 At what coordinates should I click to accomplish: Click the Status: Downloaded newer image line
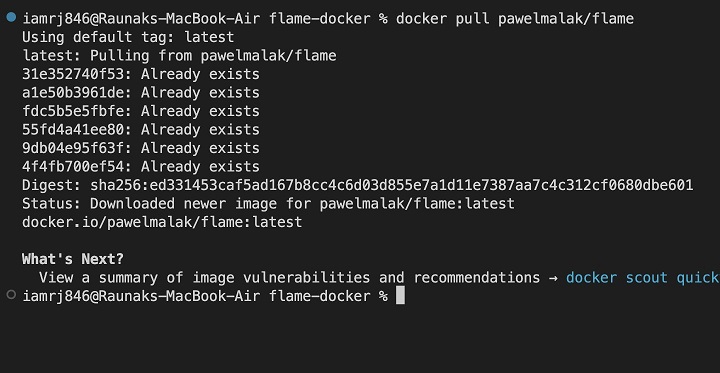click(x=268, y=203)
